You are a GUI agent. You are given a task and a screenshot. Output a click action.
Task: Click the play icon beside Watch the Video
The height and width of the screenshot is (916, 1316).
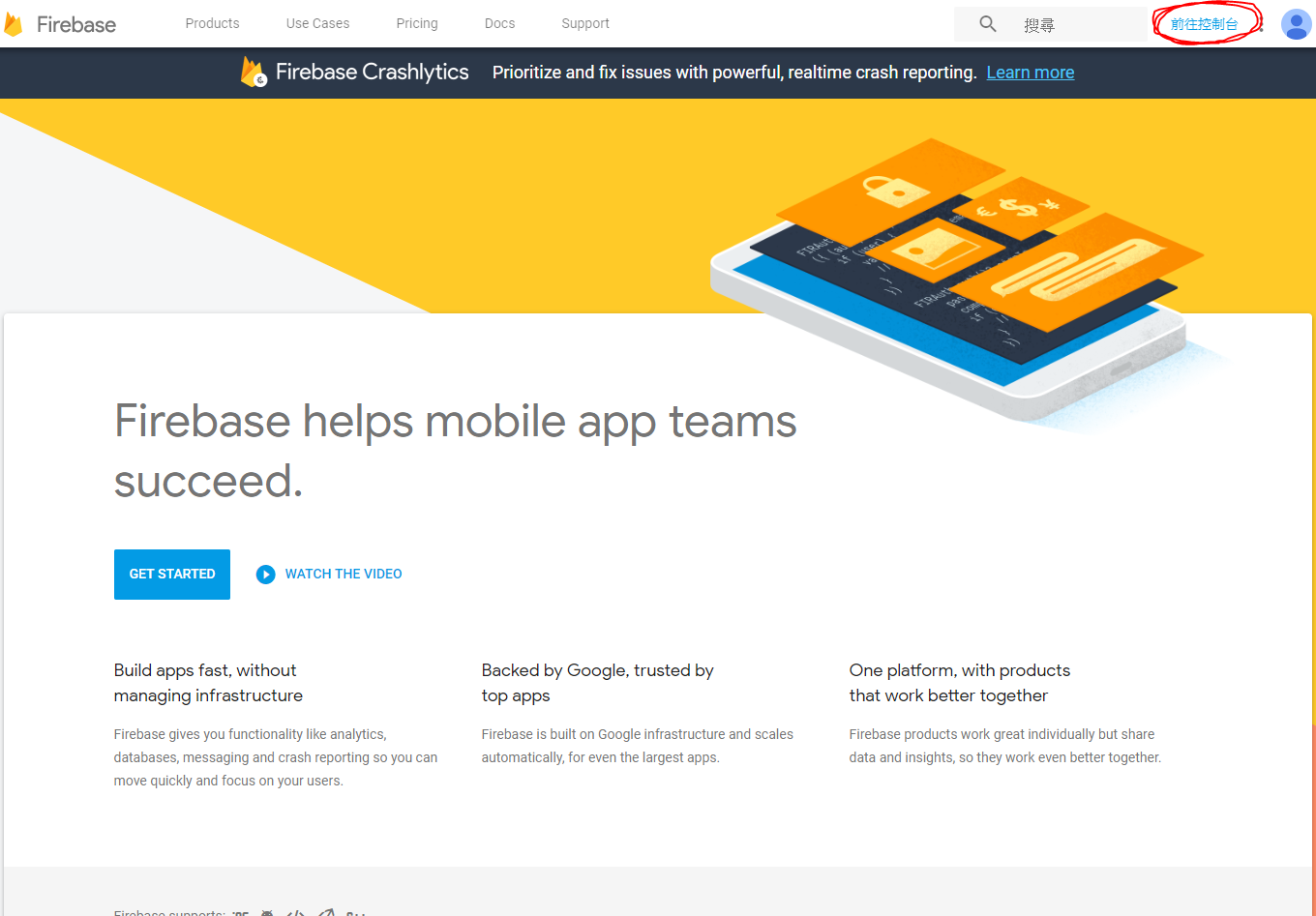[265, 575]
